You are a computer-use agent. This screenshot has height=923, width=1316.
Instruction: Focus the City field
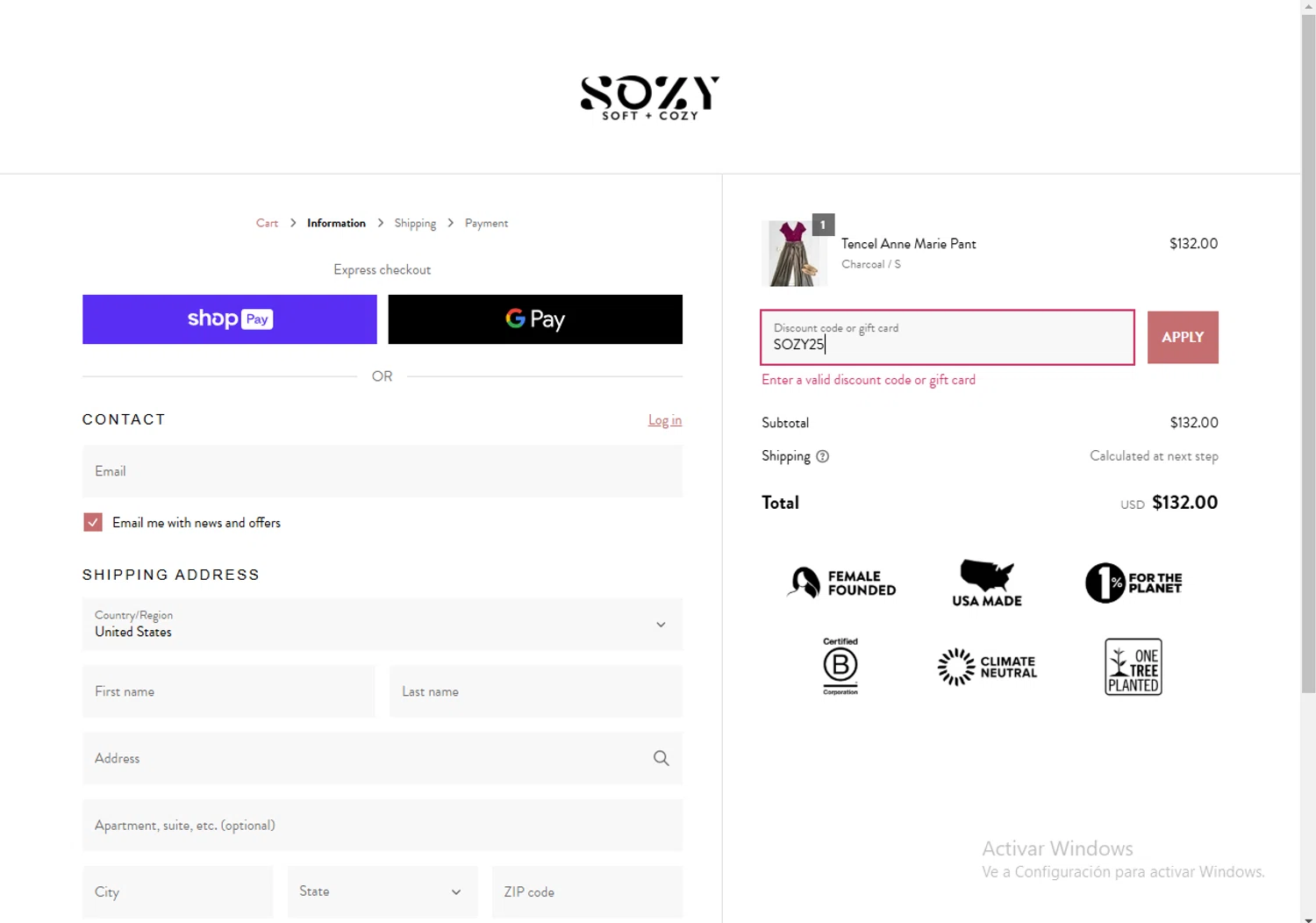(178, 891)
